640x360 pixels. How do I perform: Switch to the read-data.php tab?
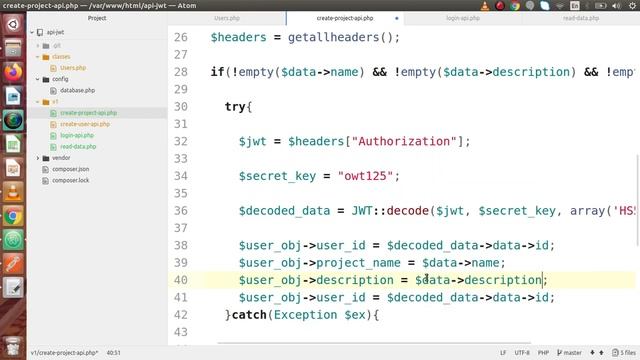[581, 18]
